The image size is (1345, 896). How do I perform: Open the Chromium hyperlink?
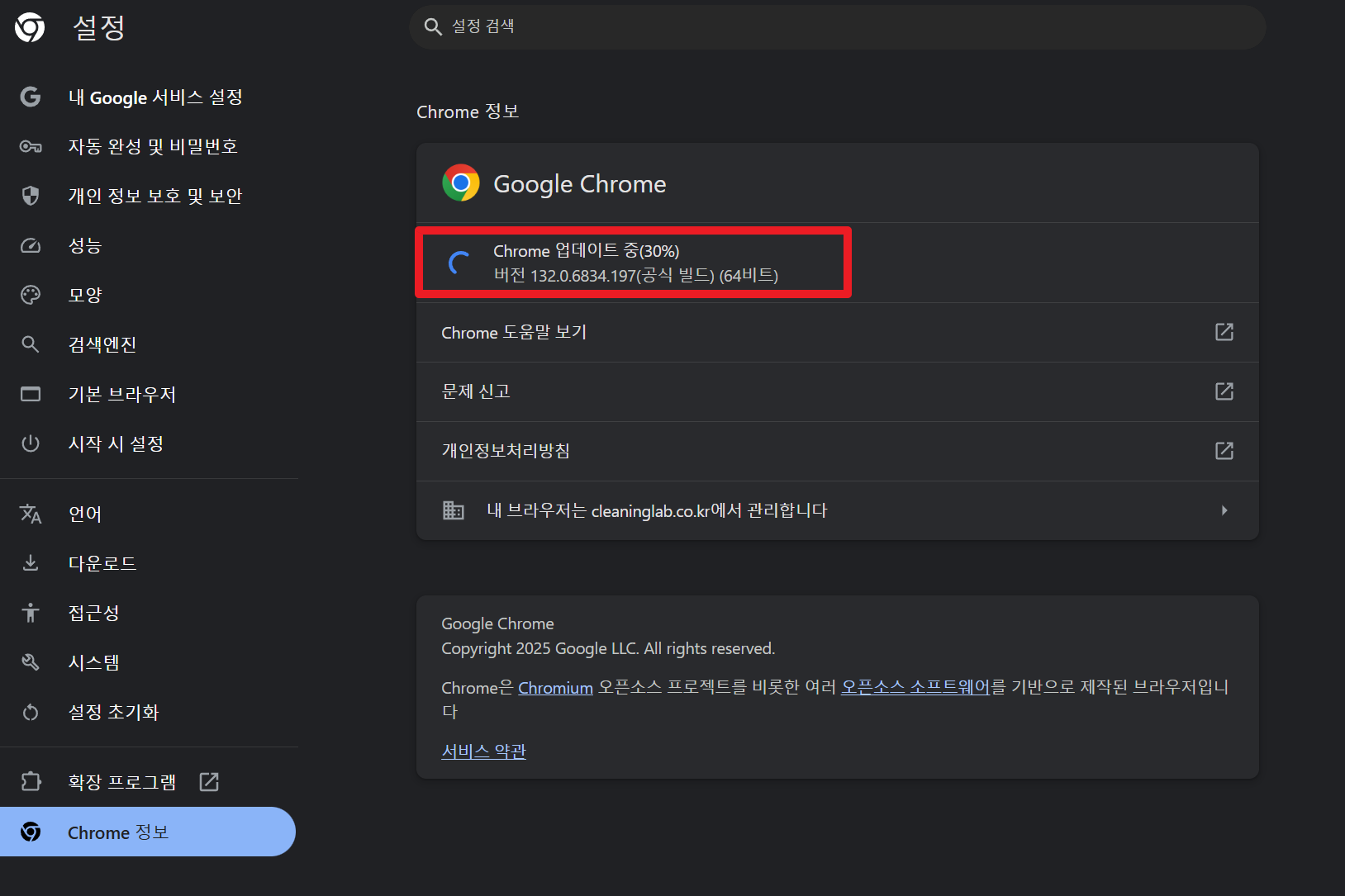tap(555, 688)
